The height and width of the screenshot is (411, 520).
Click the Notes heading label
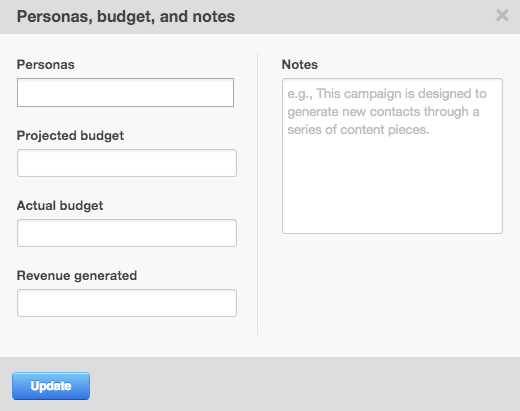pos(300,65)
